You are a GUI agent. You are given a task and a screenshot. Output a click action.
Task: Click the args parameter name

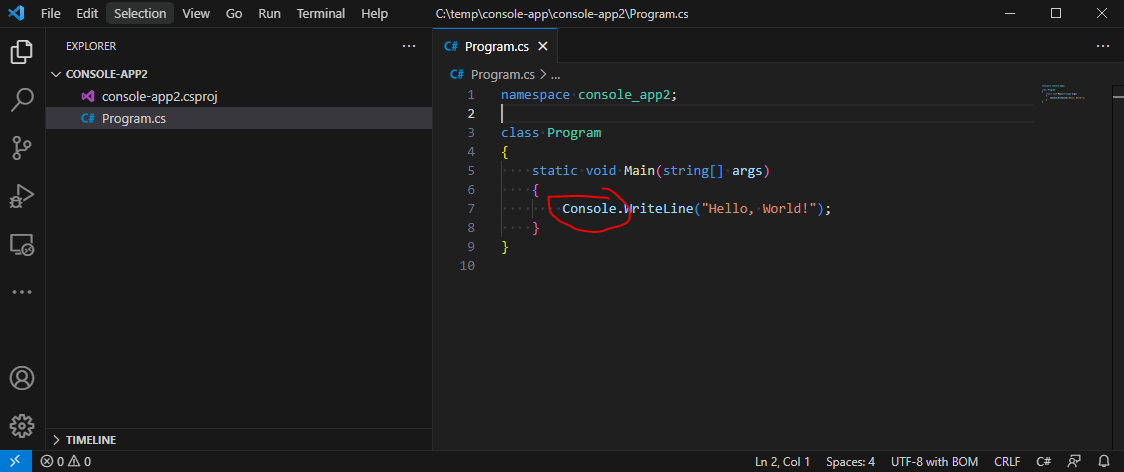[747, 171]
